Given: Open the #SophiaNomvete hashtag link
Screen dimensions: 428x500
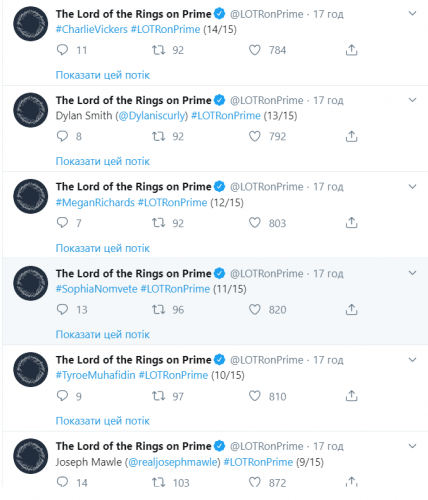Looking at the screenshot, I should coord(96,289).
